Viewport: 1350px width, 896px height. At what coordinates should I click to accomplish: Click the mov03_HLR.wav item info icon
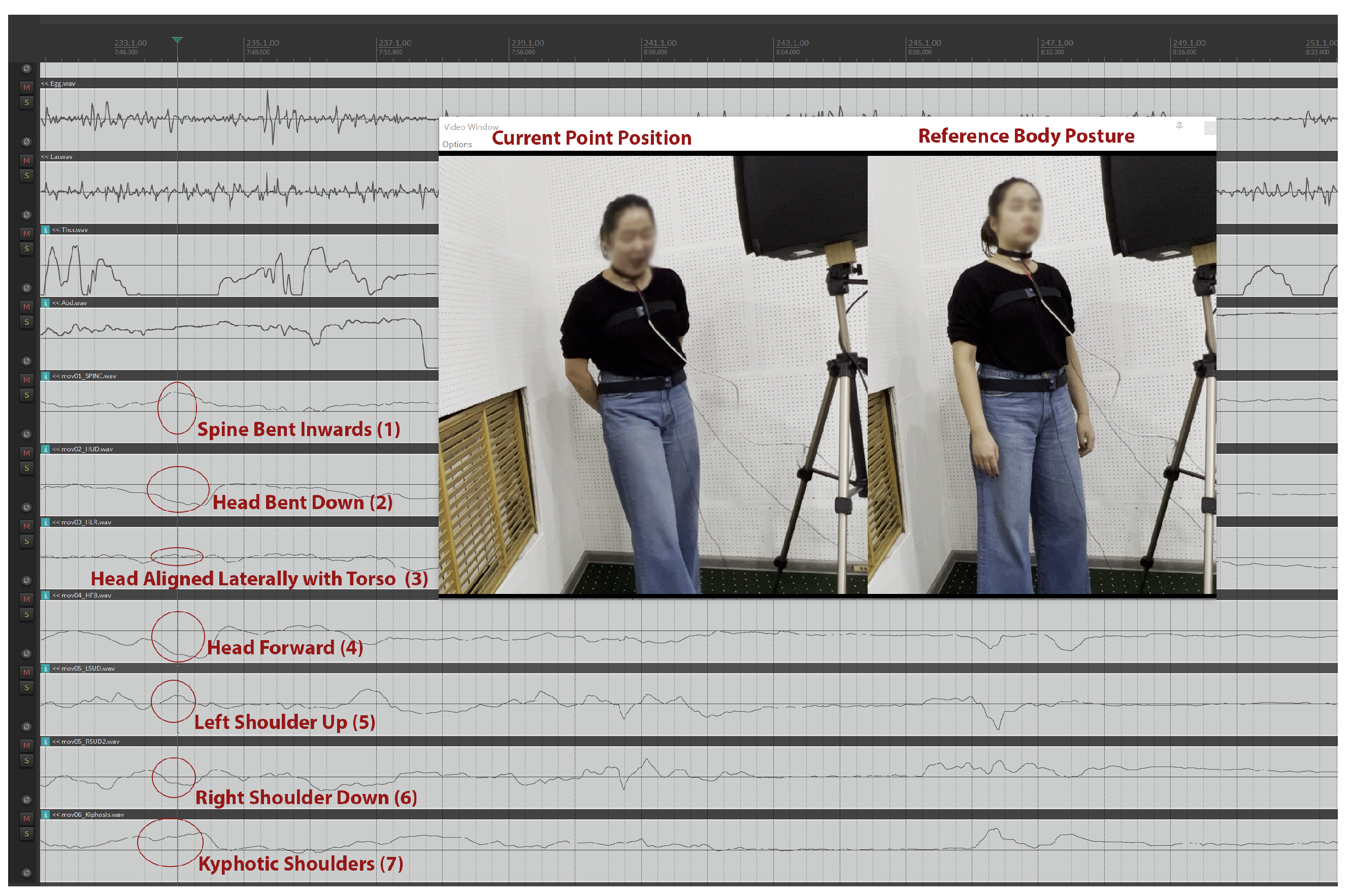click(x=46, y=522)
